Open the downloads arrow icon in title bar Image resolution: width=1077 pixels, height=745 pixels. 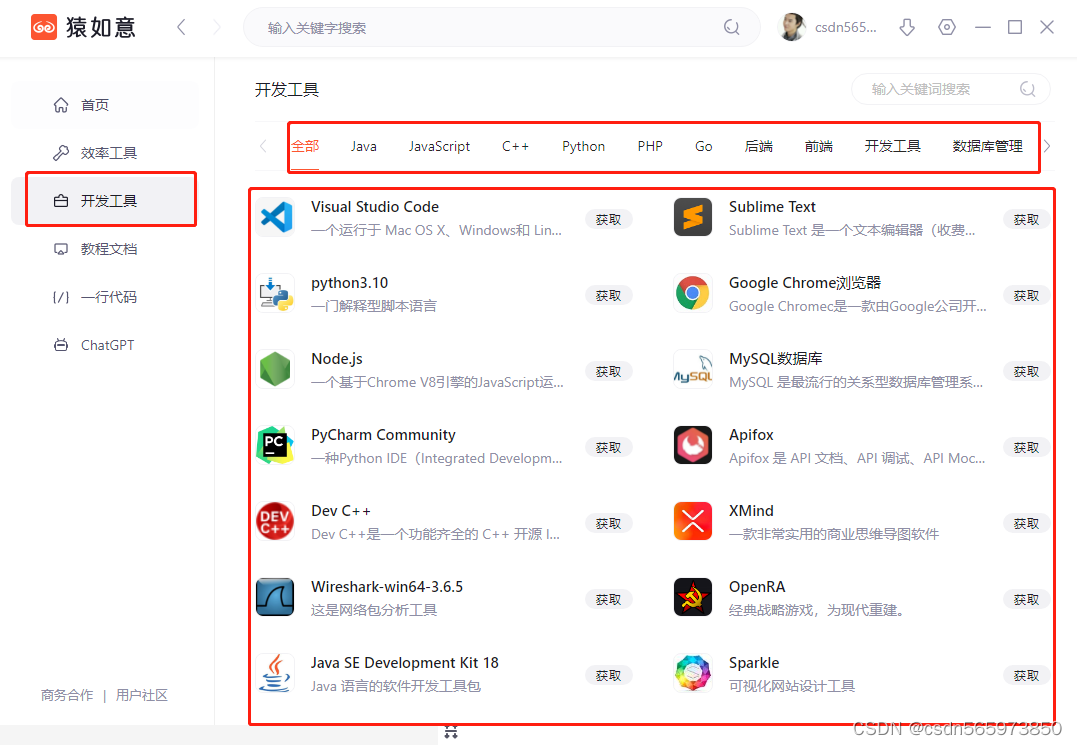click(x=907, y=27)
